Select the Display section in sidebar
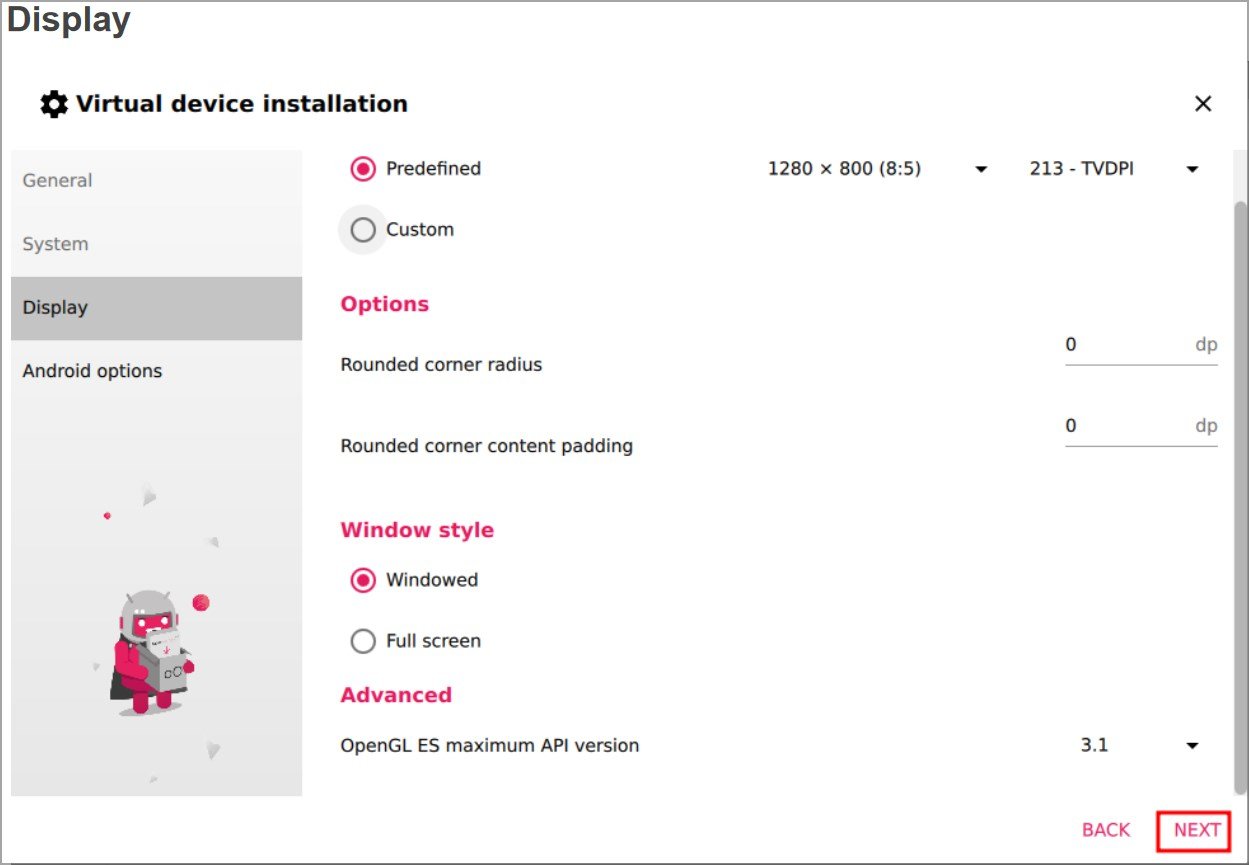The image size is (1249, 865). [x=156, y=308]
